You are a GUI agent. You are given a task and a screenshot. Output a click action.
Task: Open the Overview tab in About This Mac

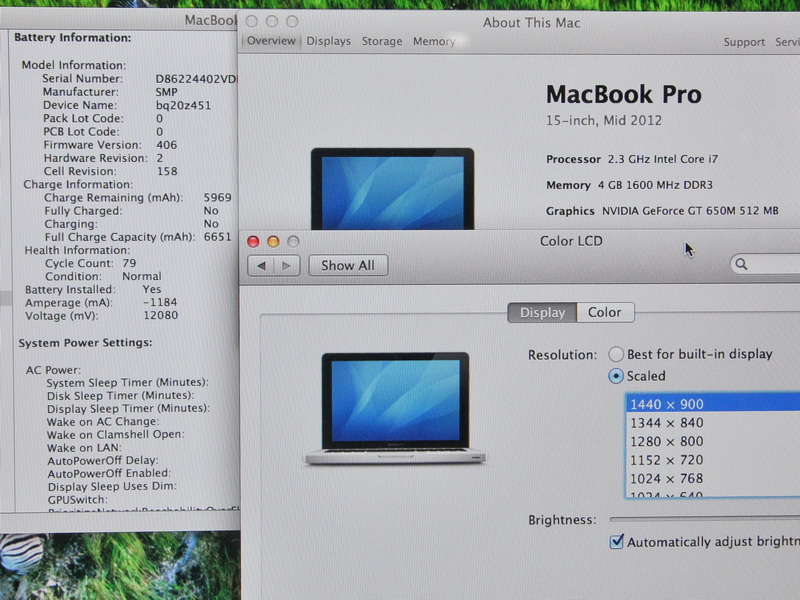(271, 41)
